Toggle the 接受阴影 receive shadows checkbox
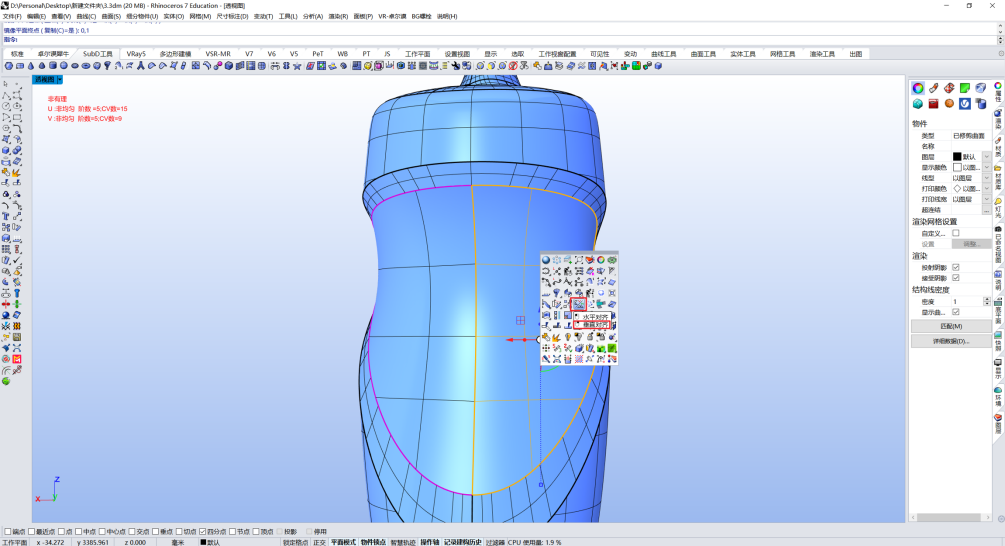 [x=956, y=278]
